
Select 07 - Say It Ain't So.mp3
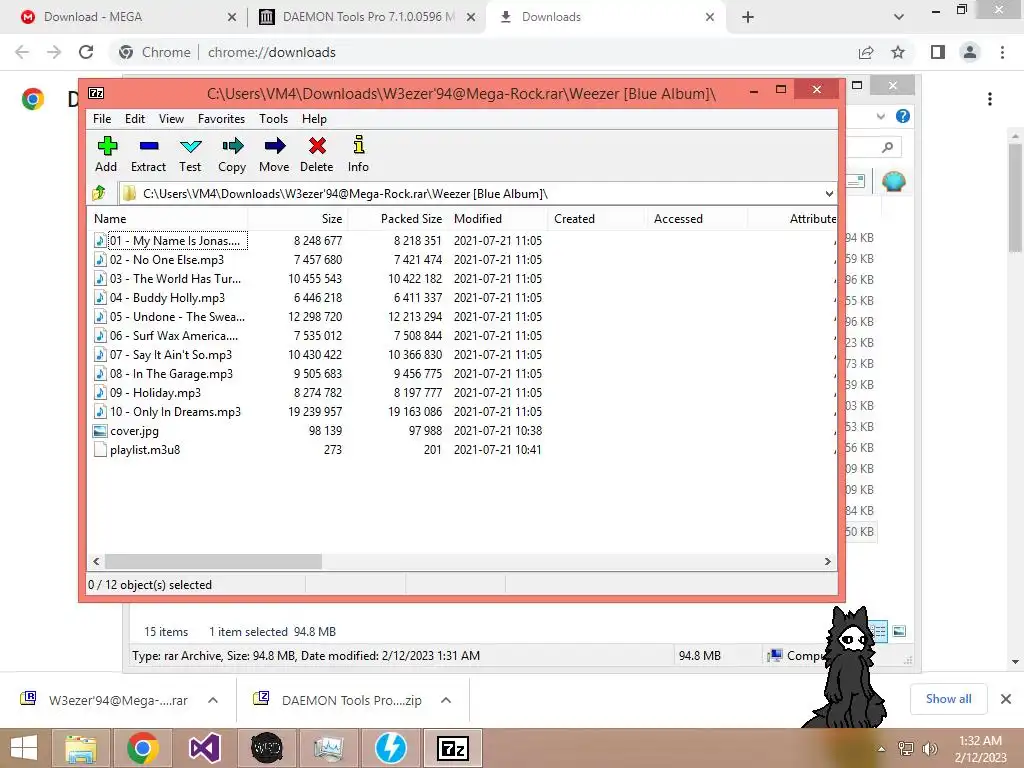[x=170, y=355]
